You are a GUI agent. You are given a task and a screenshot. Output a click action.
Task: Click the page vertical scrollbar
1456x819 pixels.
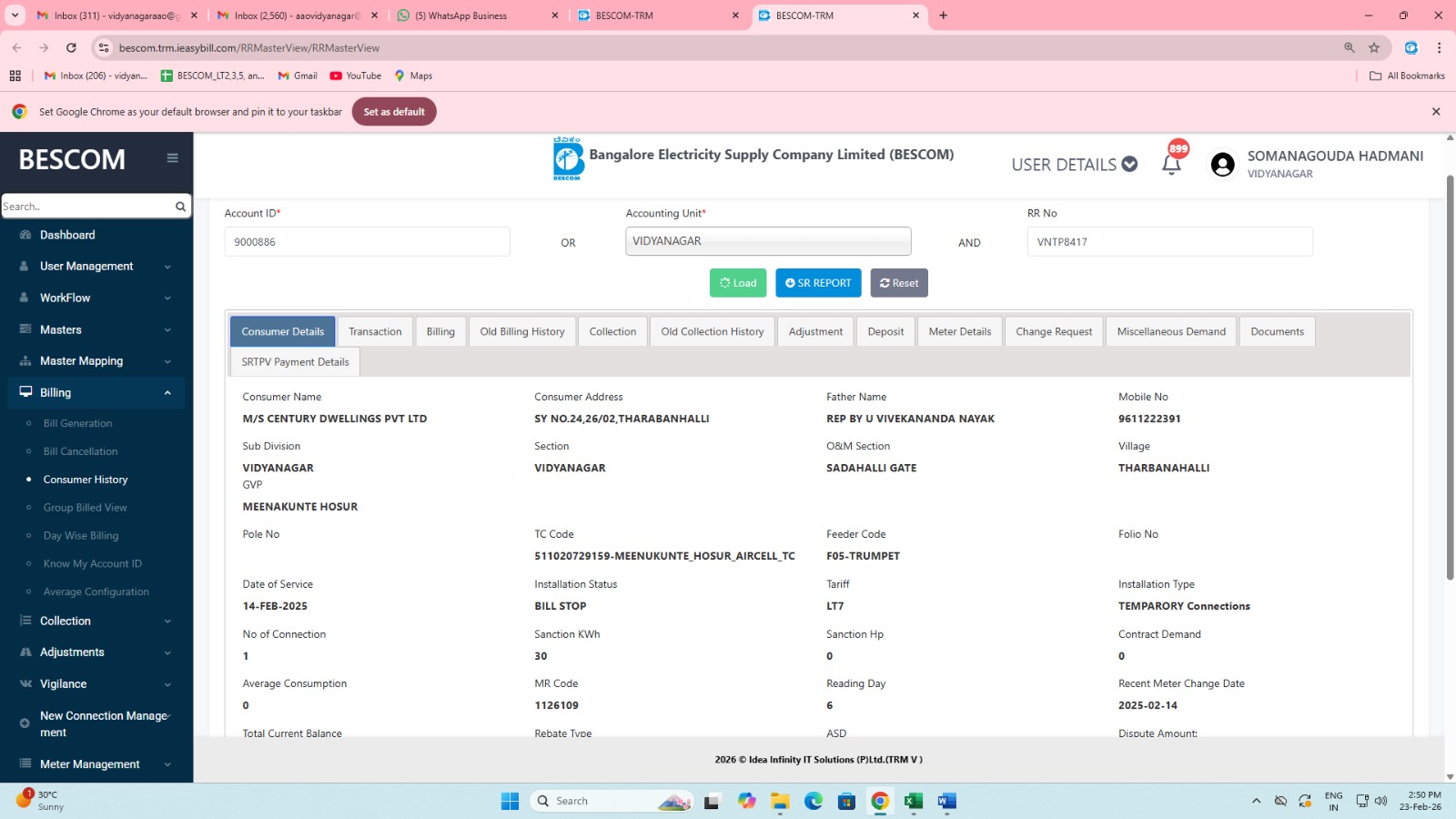1451,378
